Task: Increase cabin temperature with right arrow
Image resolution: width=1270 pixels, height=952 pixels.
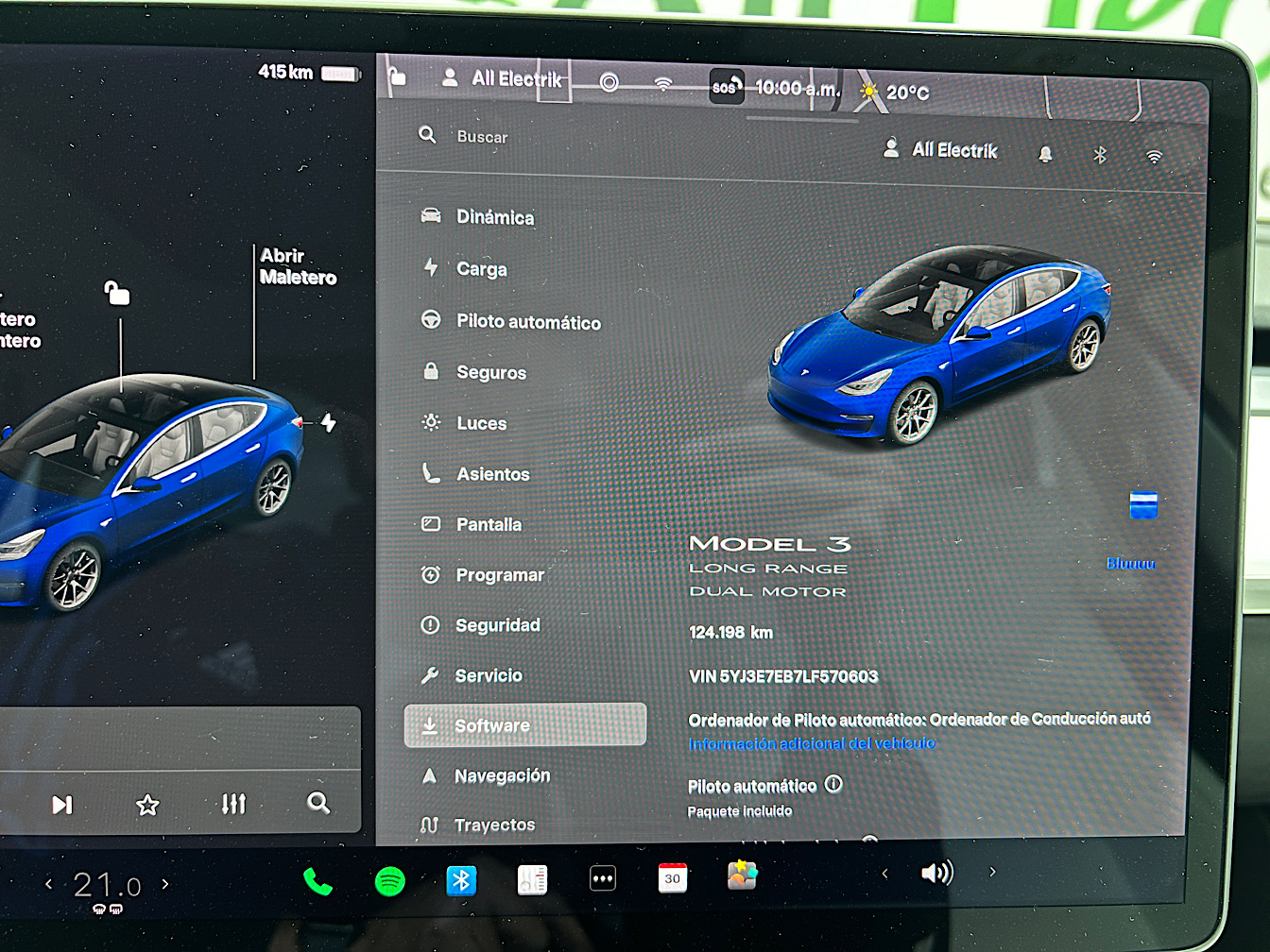Action: coord(165,884)
